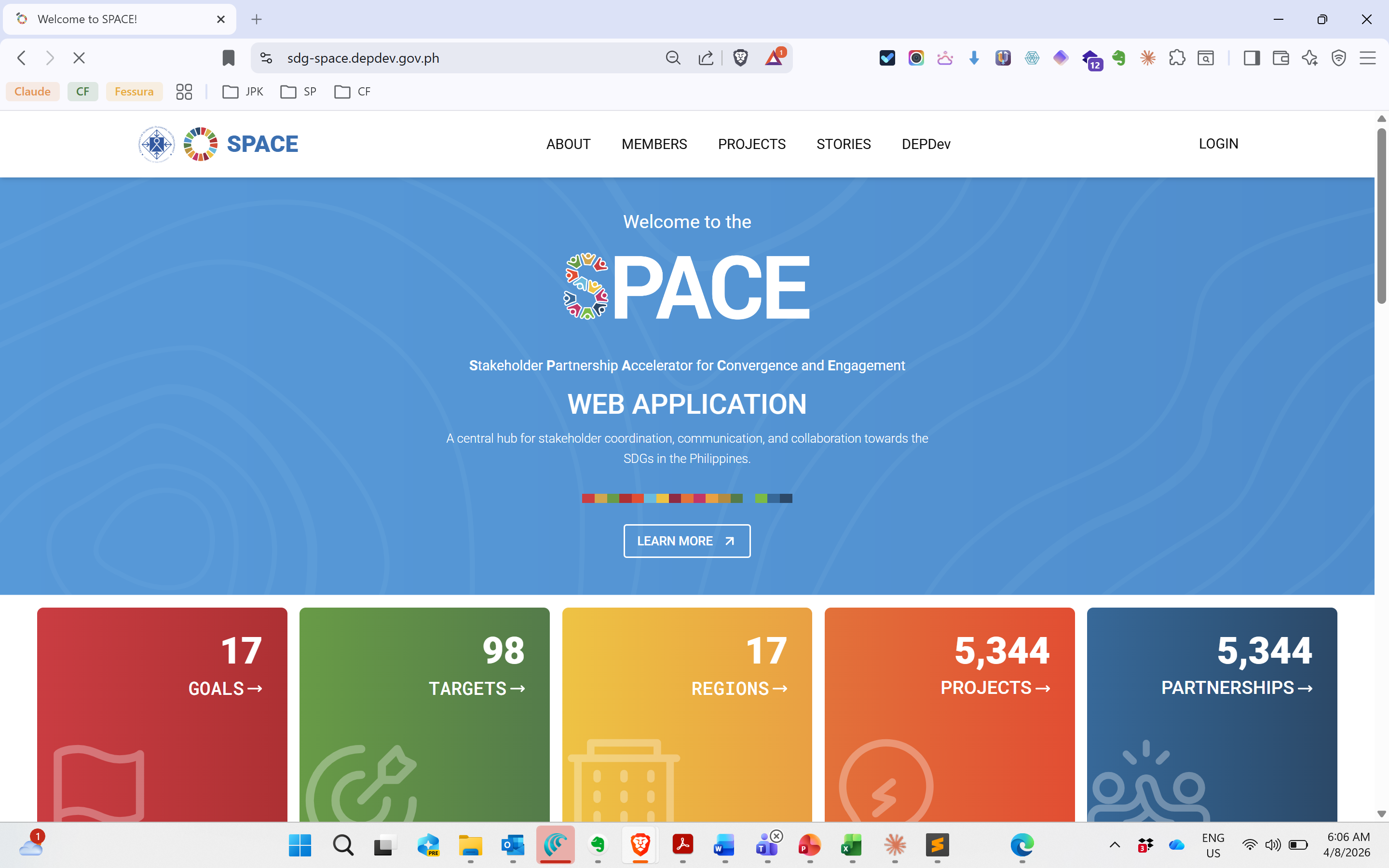The image size is (1389, 868).
Task: Click the SDG color wheel logo
Action: [x=200, y=144]
